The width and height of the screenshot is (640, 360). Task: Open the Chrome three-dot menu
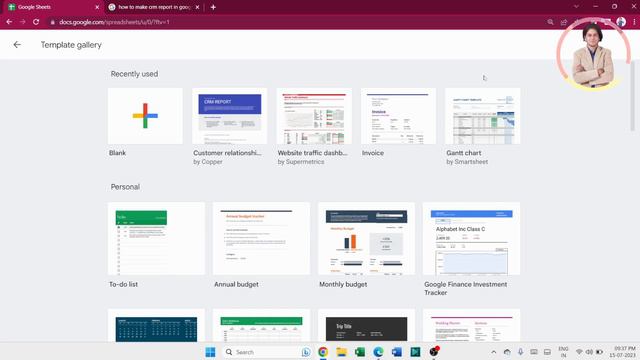pyautogui.click(x=634, y=22)
